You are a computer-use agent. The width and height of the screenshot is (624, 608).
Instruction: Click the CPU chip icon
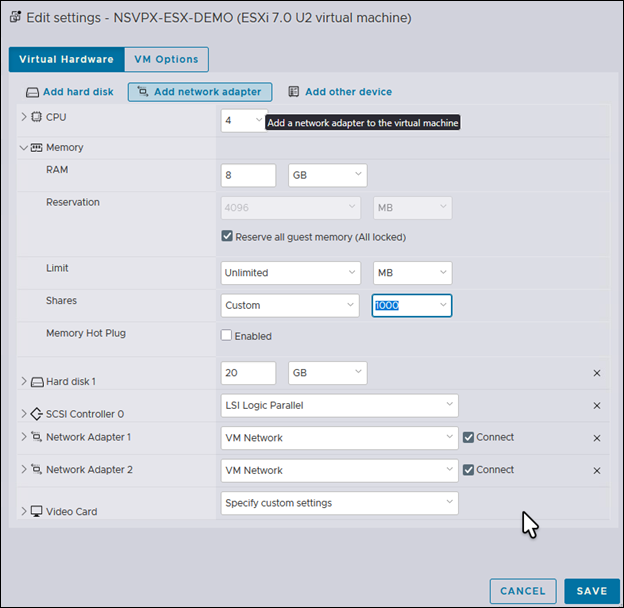tap(36, 117)
